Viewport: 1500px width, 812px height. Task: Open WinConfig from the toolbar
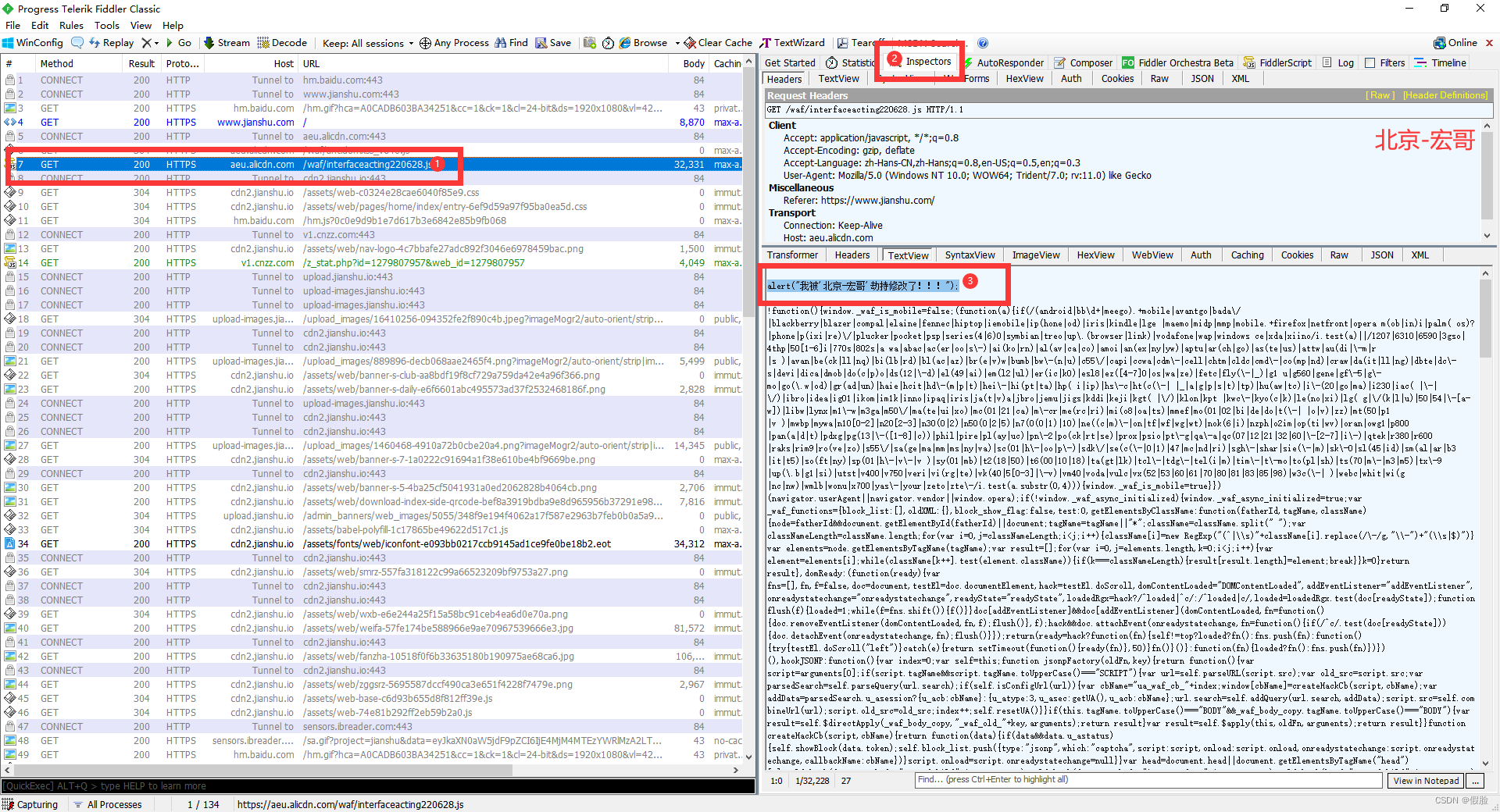pyautogui.click(x=33, y=43)
